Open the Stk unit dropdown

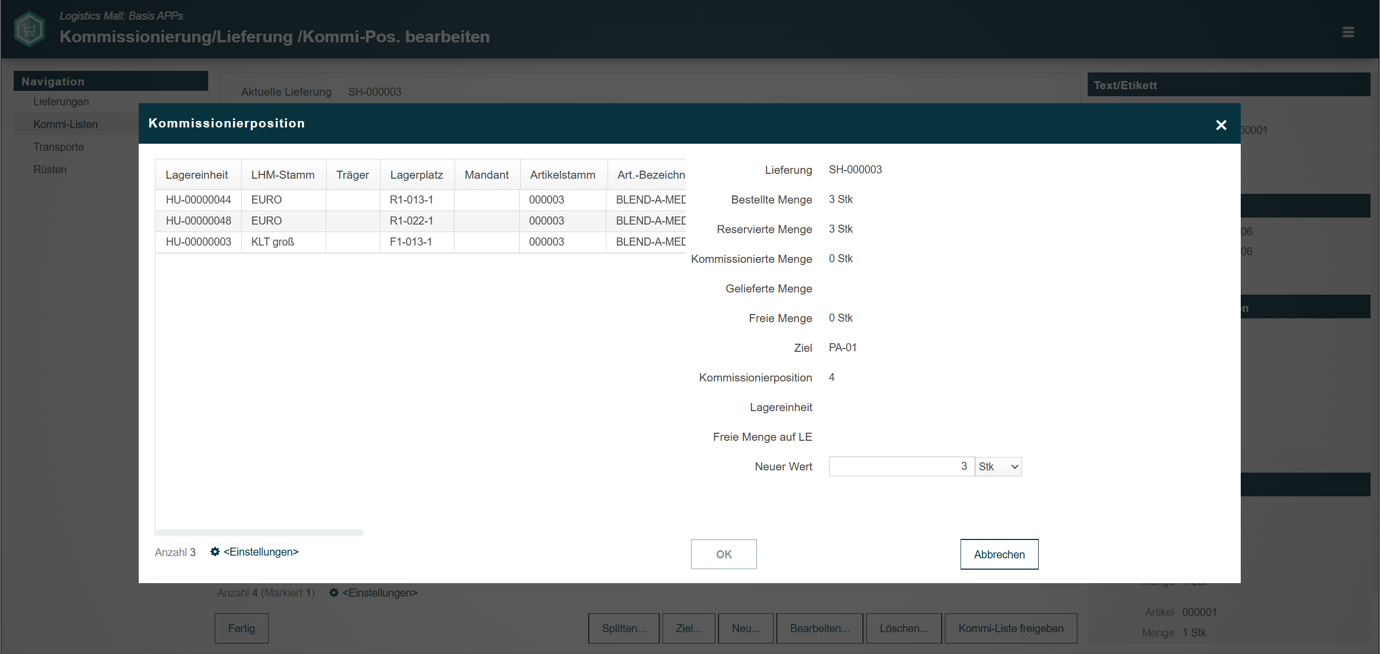pyautogui.click(x=998, y=467)
